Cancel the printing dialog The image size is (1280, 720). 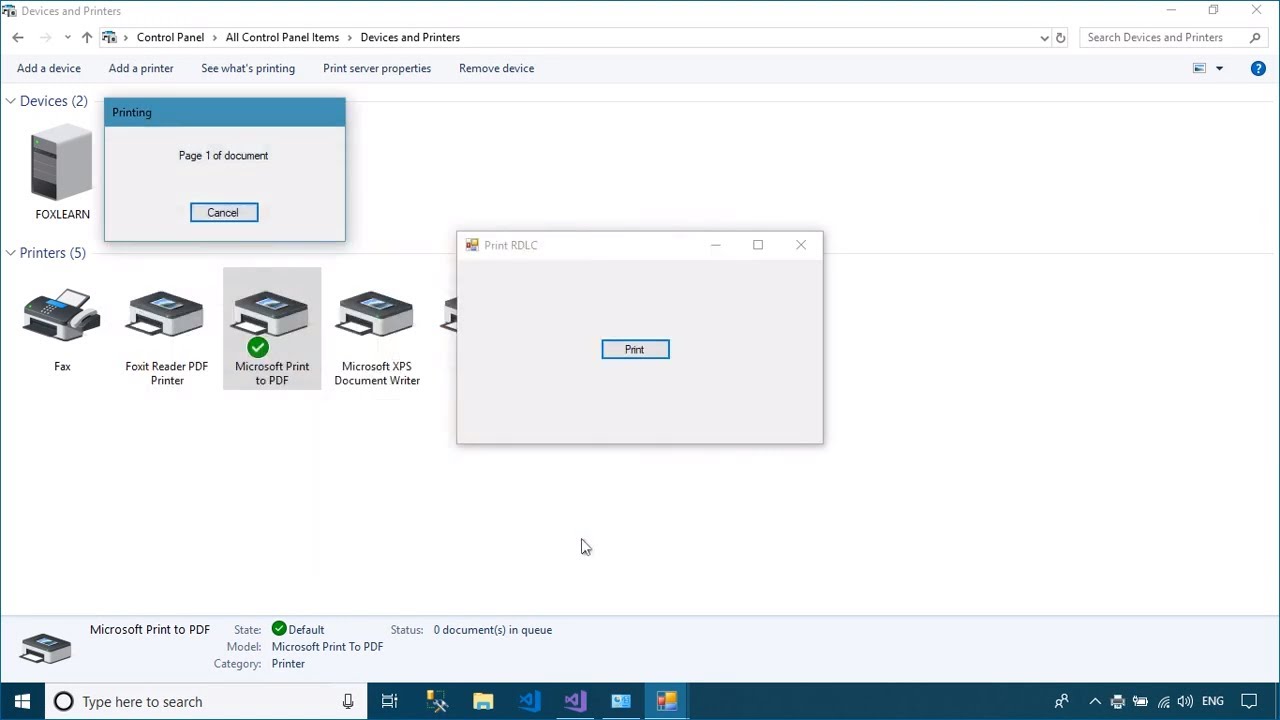click(224, 212)
